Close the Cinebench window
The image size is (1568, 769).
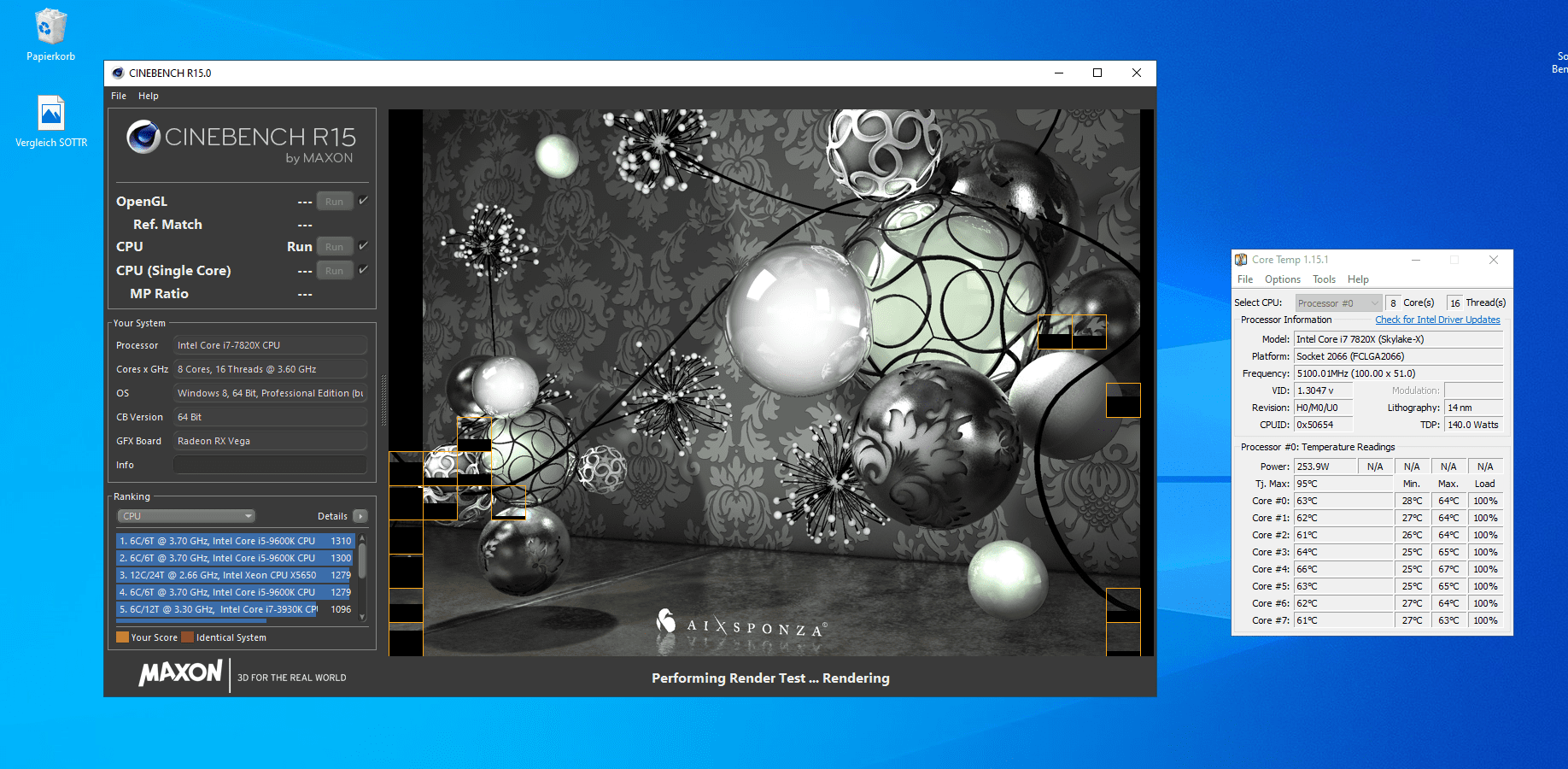click(1137, 73)
